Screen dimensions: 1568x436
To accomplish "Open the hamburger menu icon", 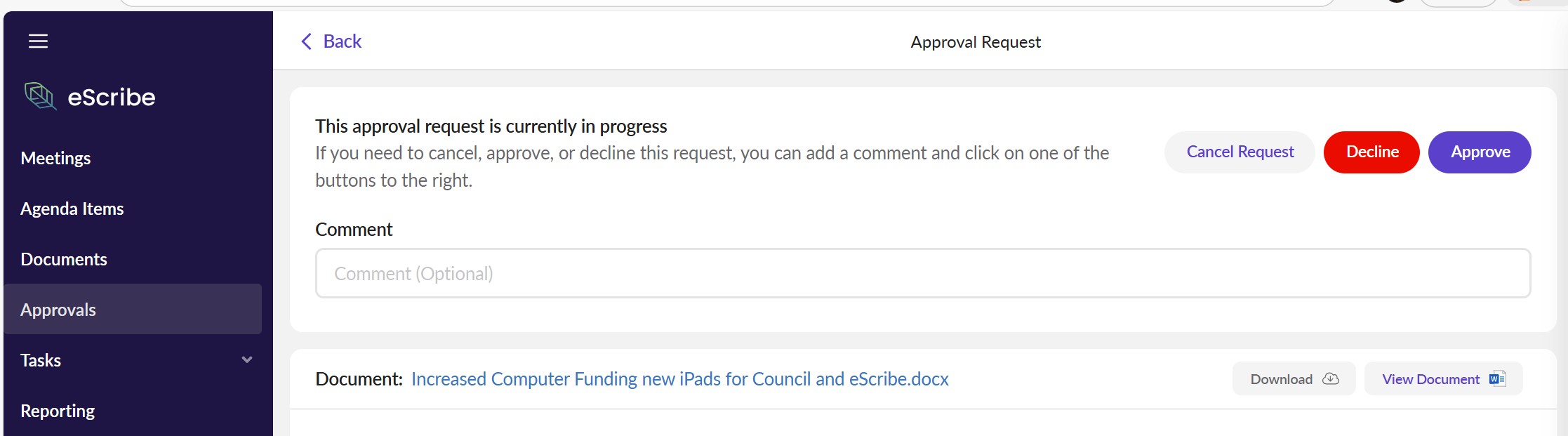I will [38, 41].
